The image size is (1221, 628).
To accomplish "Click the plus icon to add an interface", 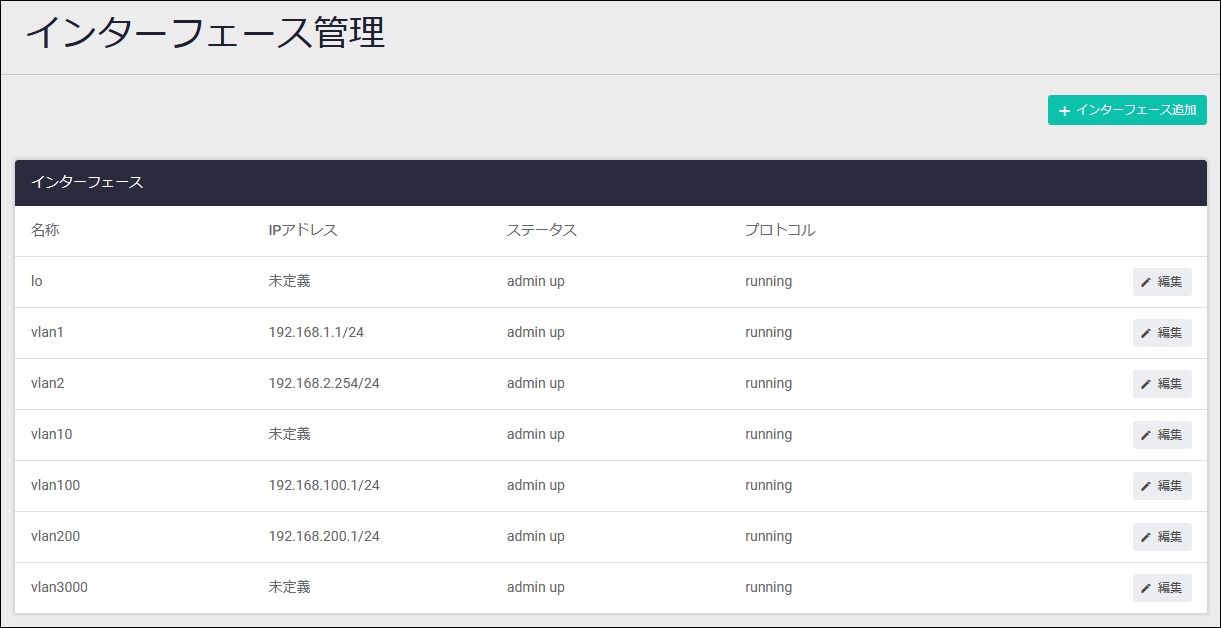I will pyautogui.click(x=1064, y=110).
